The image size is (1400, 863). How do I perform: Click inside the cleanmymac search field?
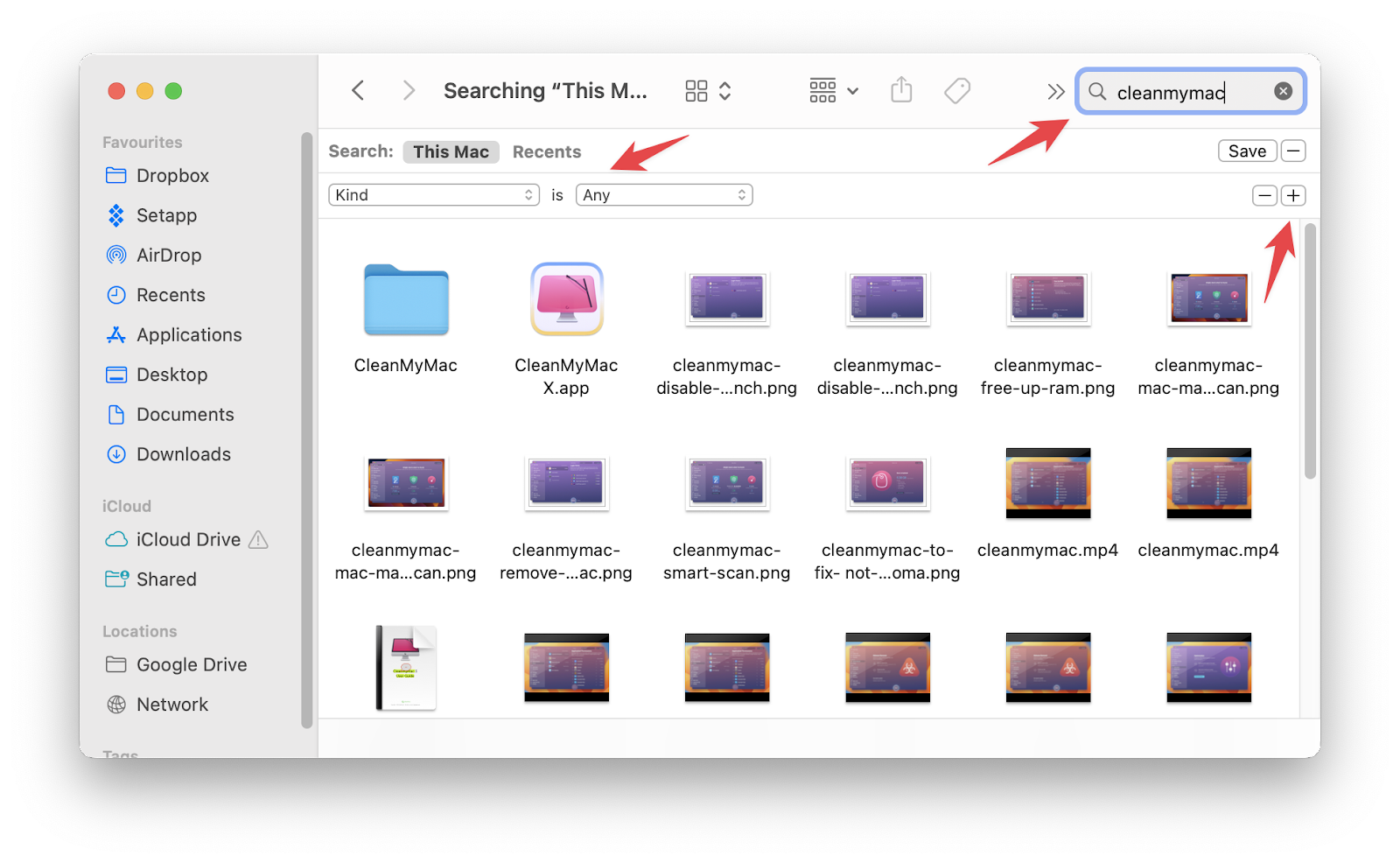(1181, 91)
